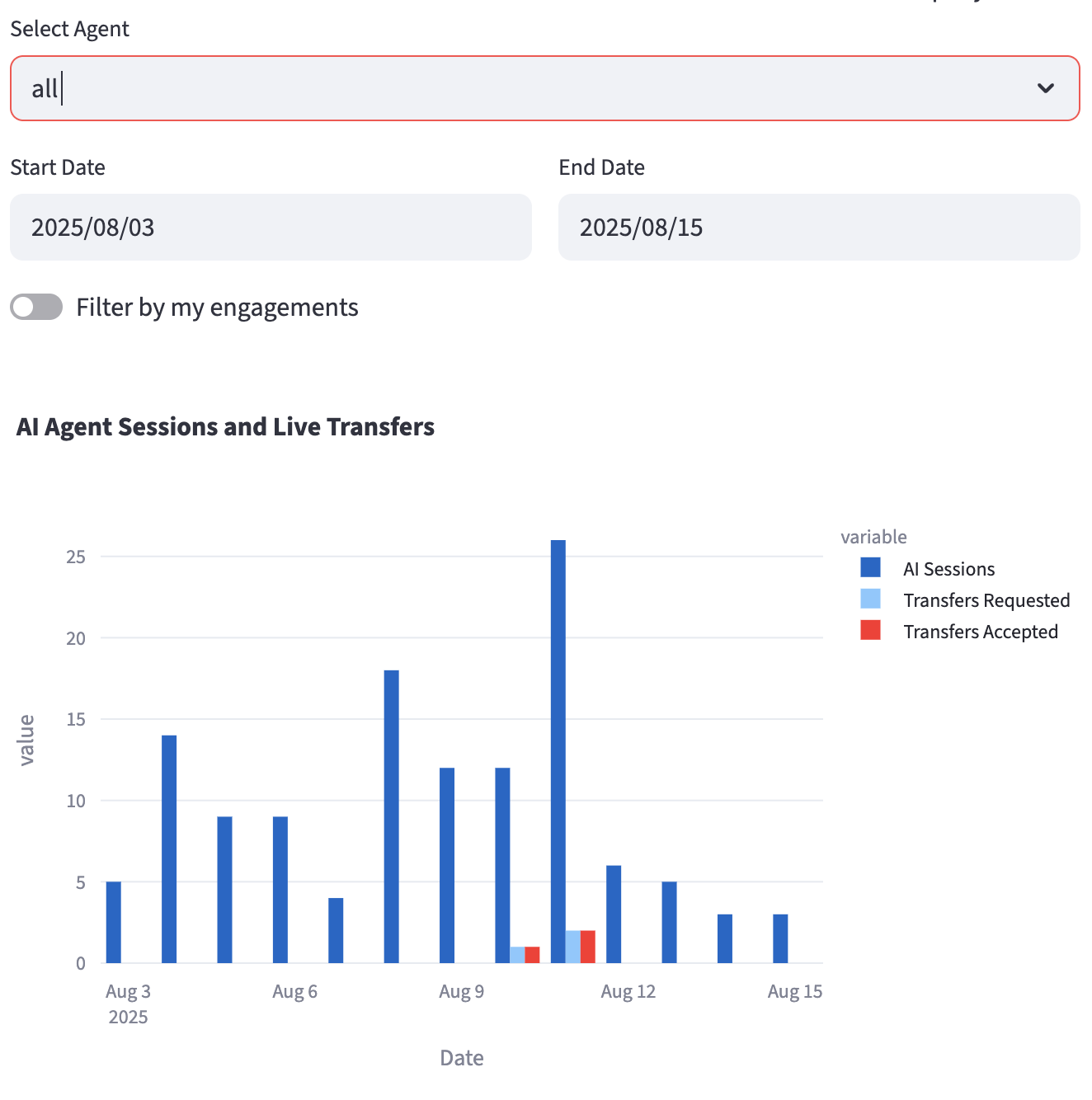Click the 14-value AI Sessions bar
The image size is (1092, 1100).
coord(169,849)
